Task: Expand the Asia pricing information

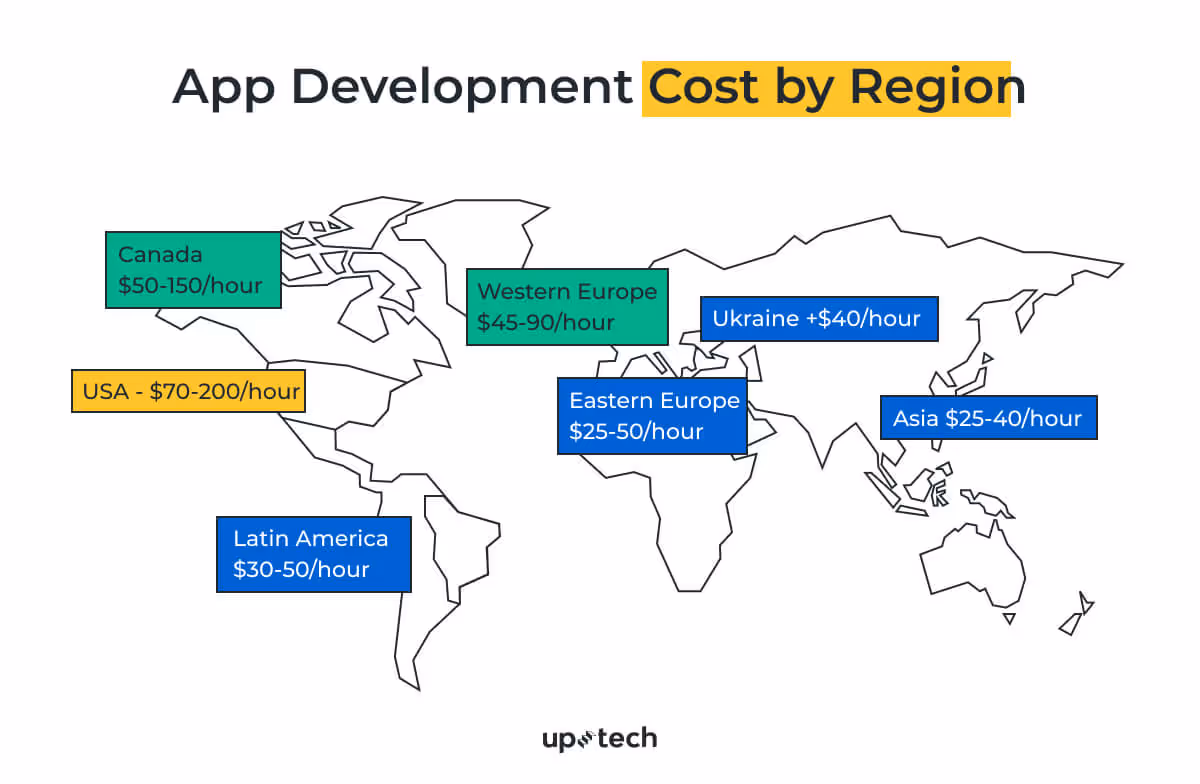Action: click(988, 417)
